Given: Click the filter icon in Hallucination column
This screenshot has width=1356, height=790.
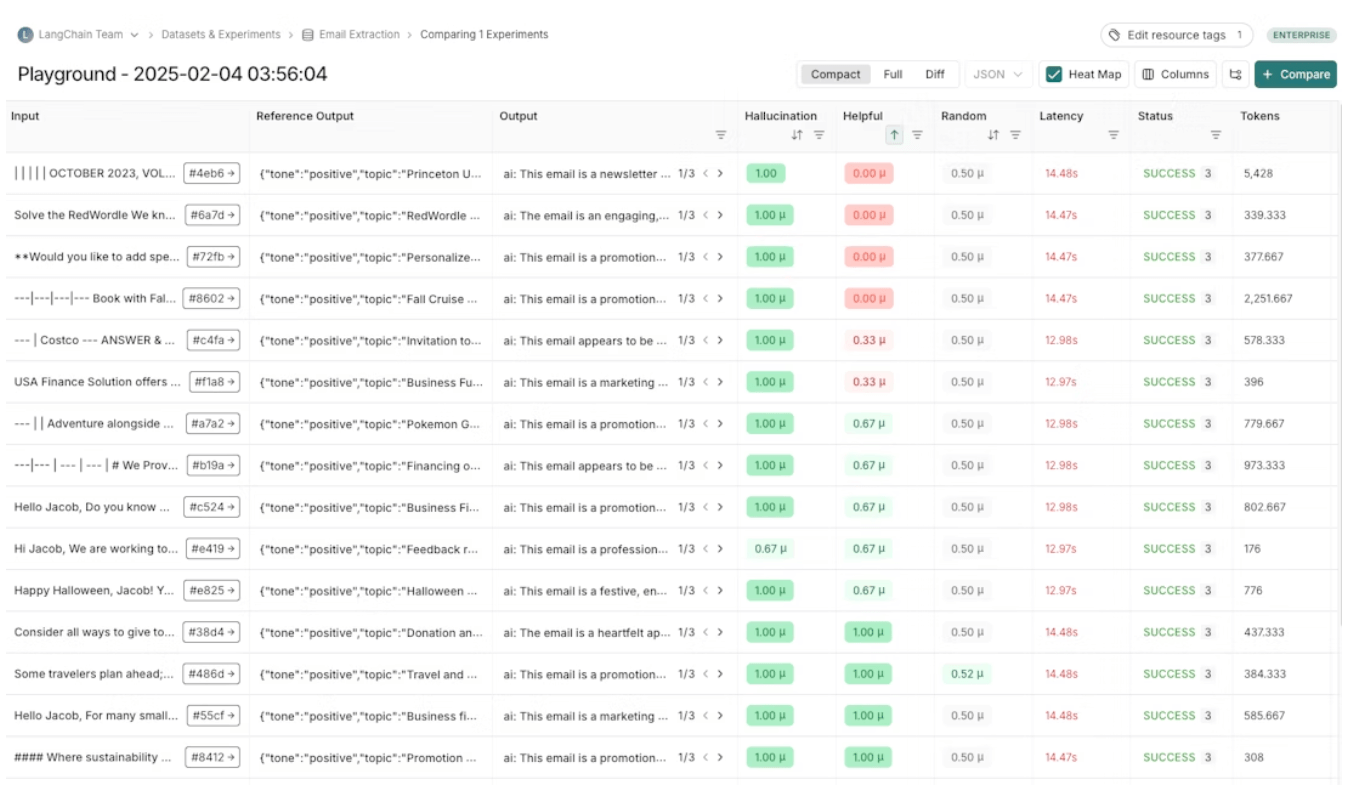Looking at the screenshot, I should click(x=819, y=135).
